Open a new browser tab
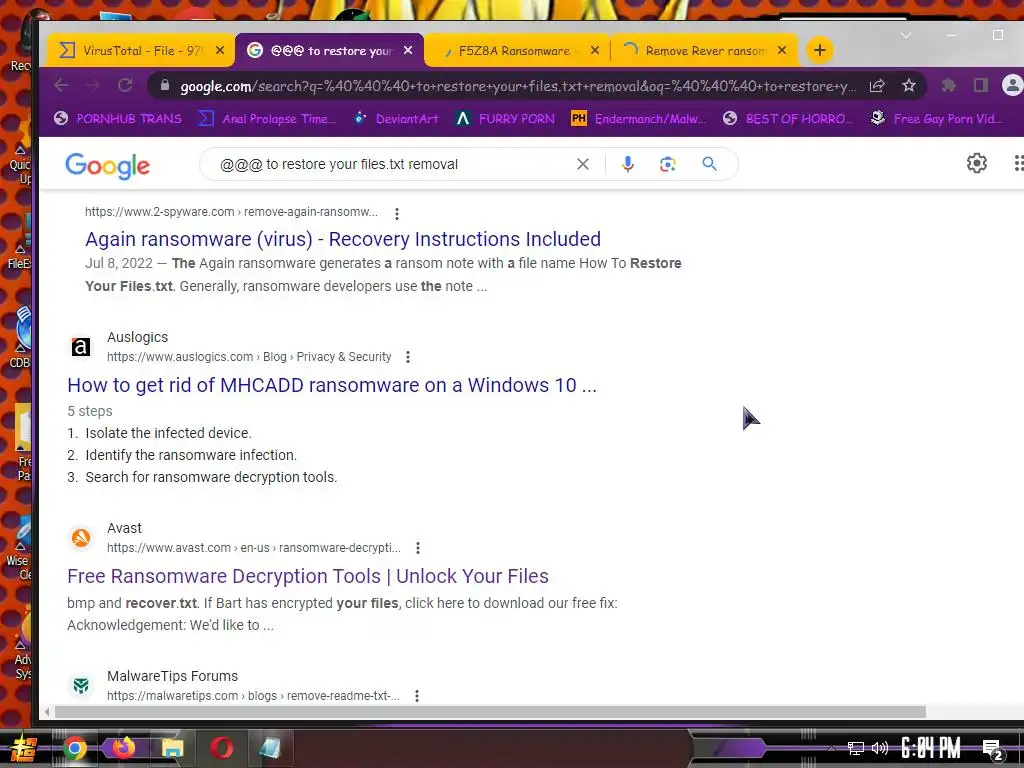1024x768 pixels. click(x=820, y=50)
